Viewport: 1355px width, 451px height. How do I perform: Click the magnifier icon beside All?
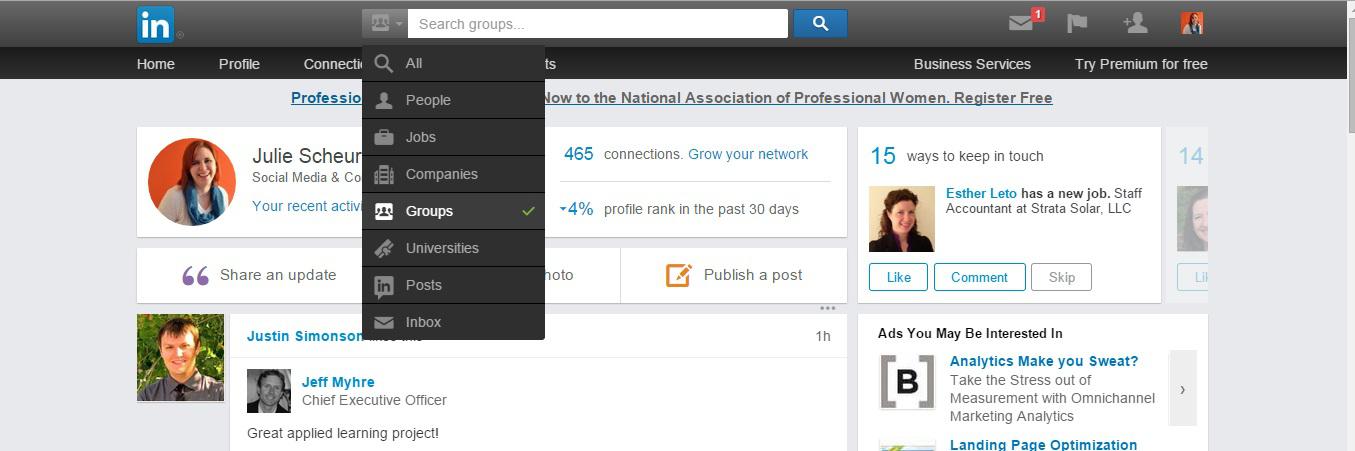pos(383,63)
